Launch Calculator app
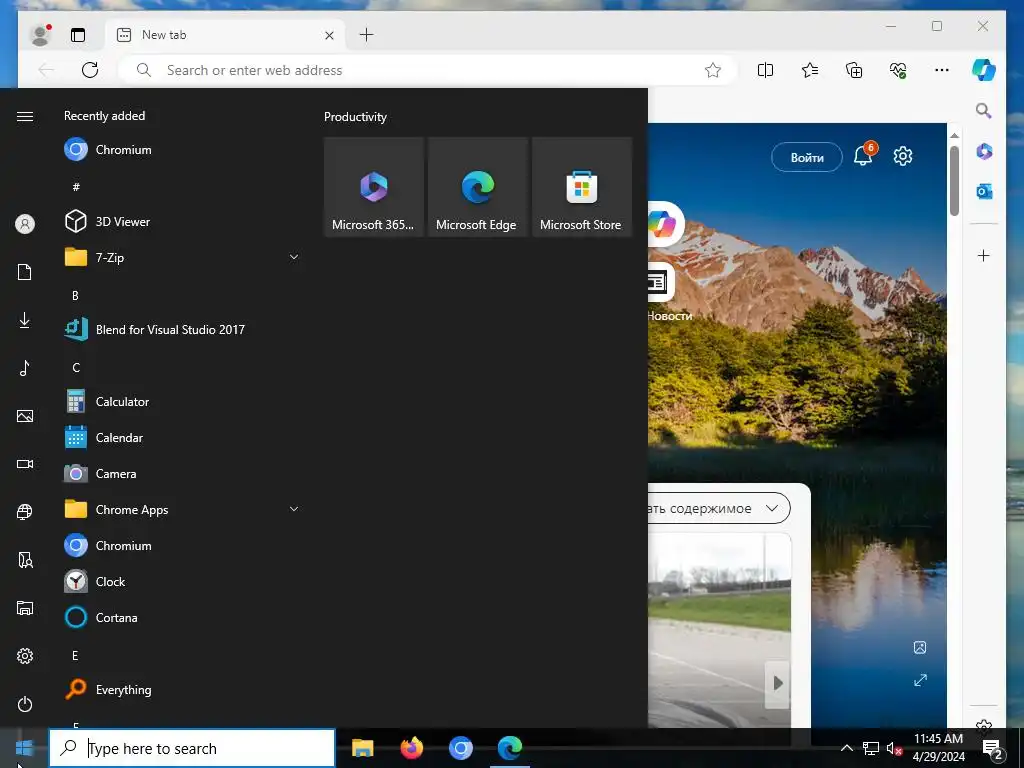1024x768 pixels. click(182, 402)
